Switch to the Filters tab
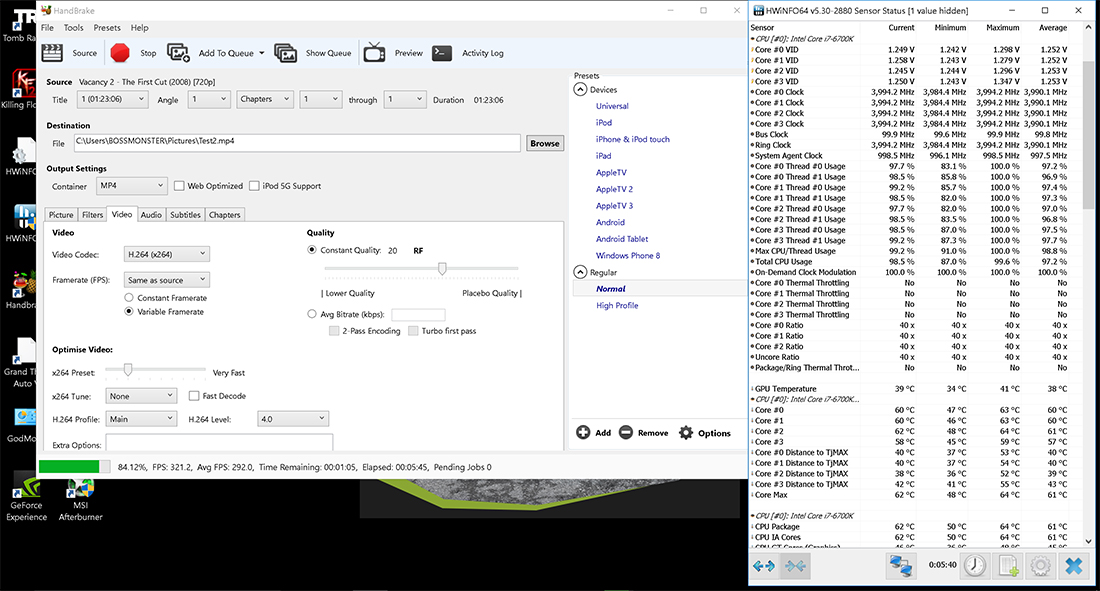 93,215
